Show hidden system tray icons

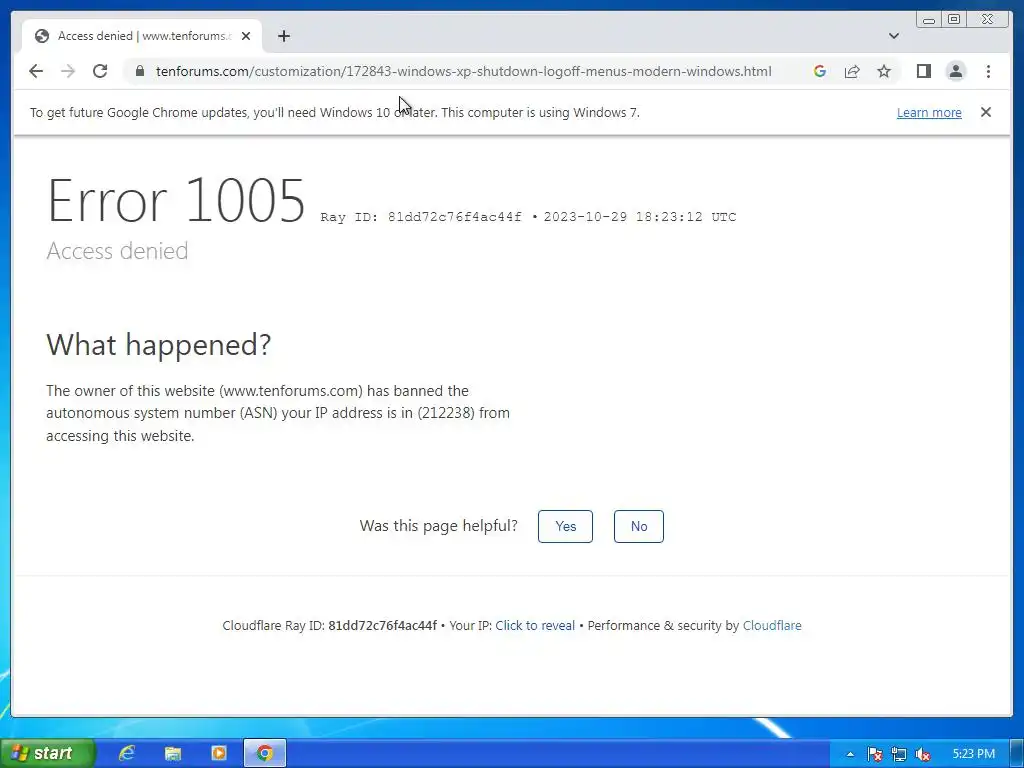[x=850, y=754]
